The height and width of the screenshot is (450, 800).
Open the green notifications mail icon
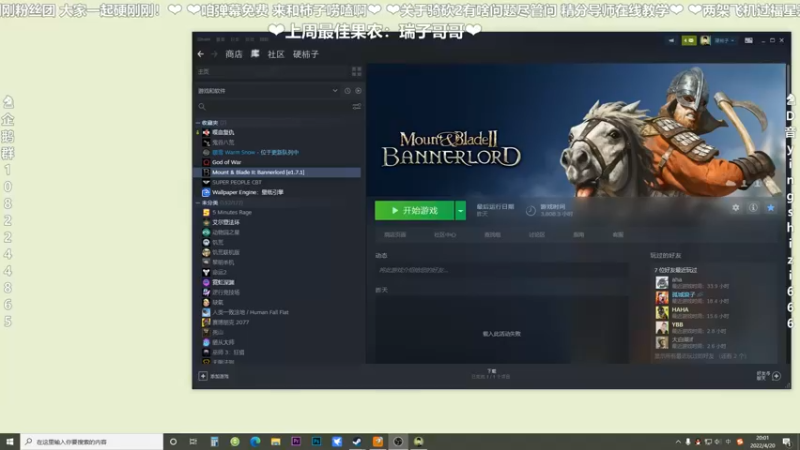[689, 40]
